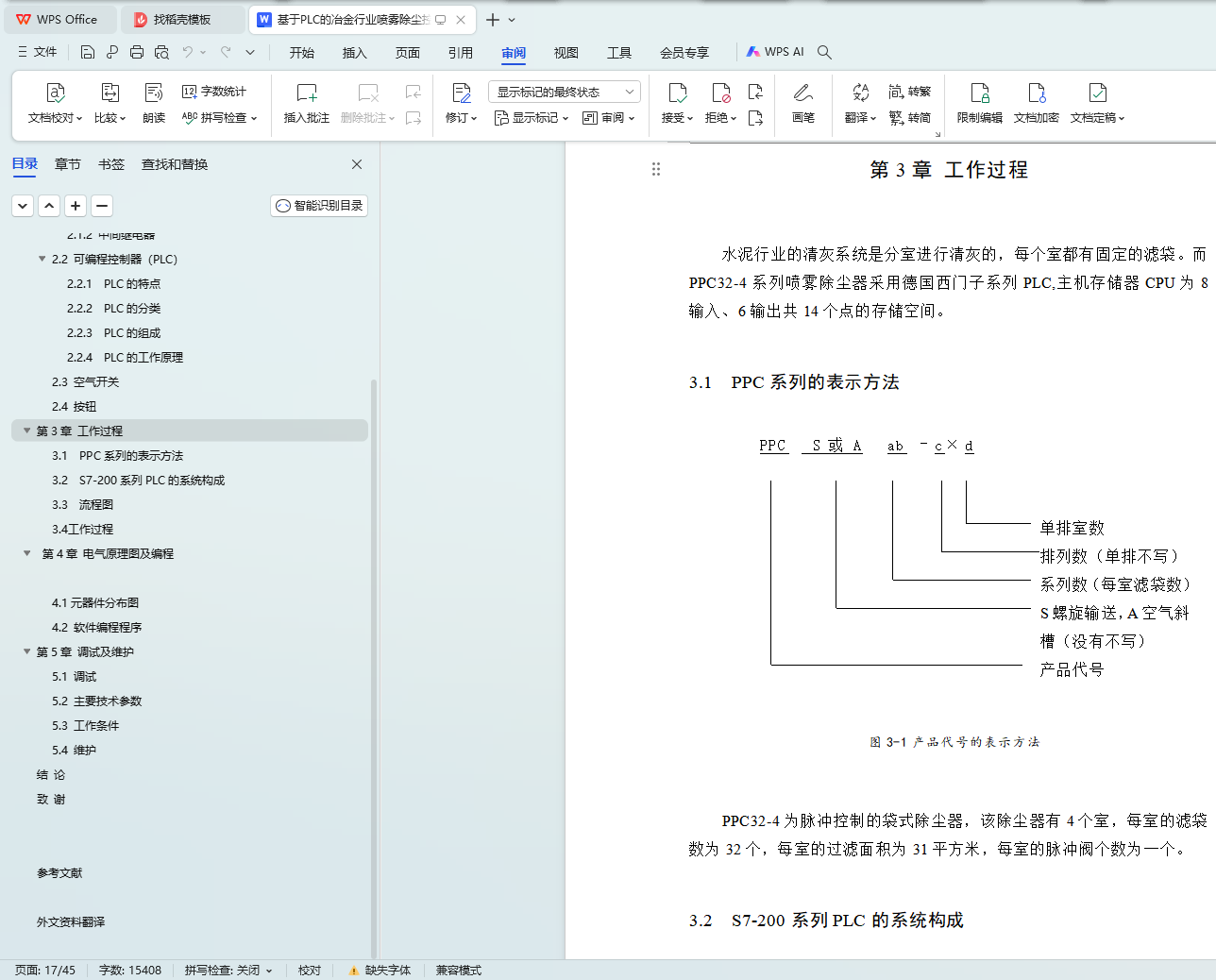Collapse the 第 3 章 工作过程 outline node
Viewport: 1216px width, 980px height.
click(26, 431)
